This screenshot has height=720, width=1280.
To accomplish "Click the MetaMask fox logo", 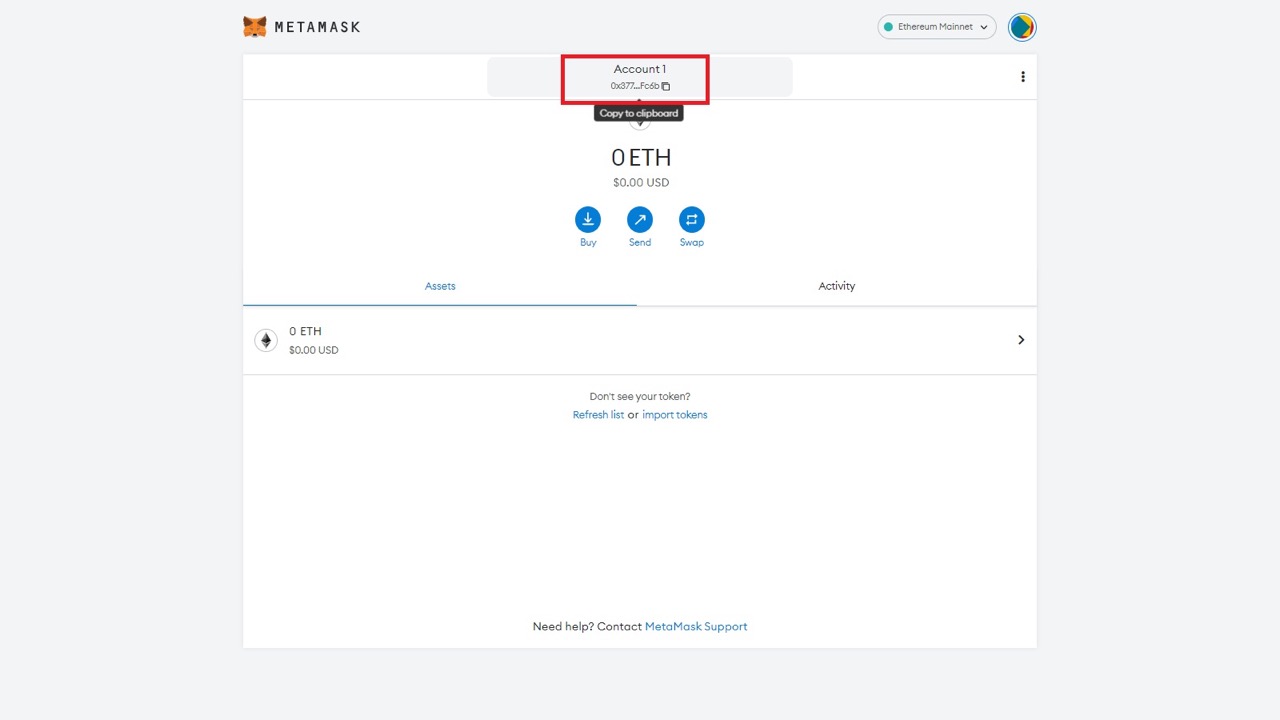I will [255, 26].
